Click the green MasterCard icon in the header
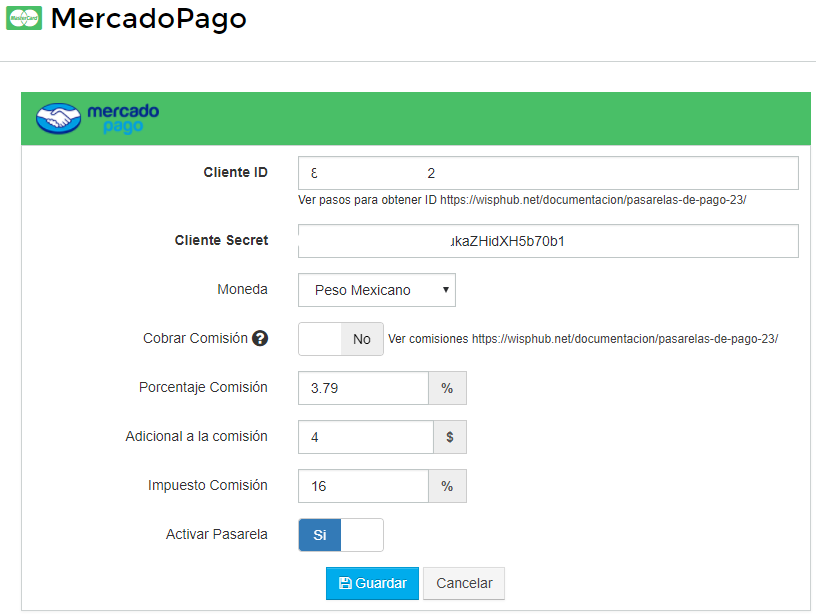 24,18
